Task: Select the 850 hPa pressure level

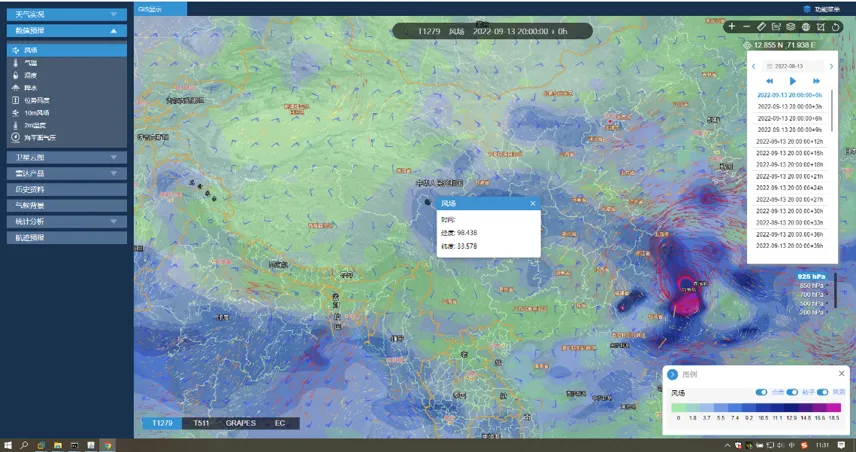Action: pyautogui.click(x=811, y=285)
